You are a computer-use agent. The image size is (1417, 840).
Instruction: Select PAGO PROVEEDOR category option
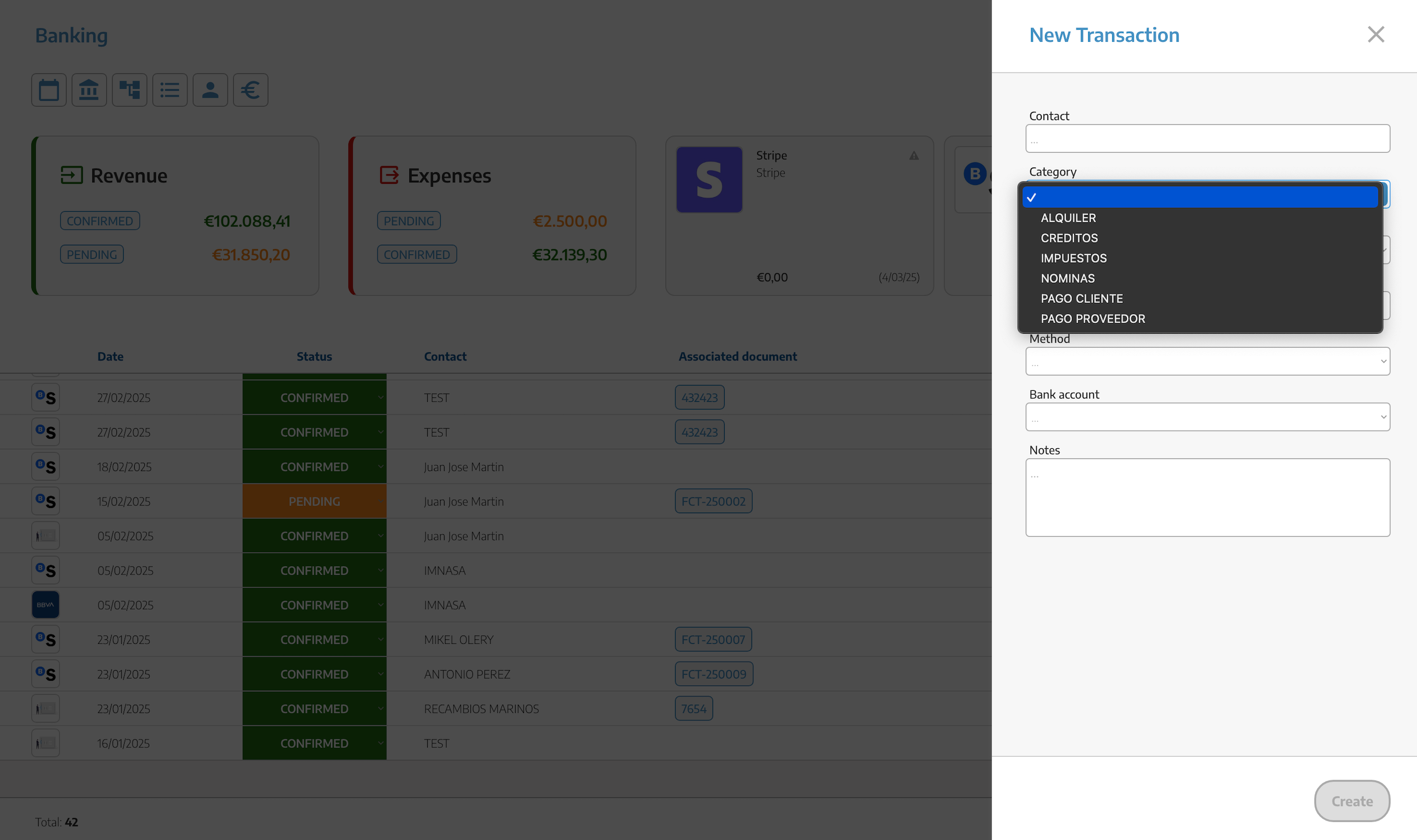(x=1200, y=319)
